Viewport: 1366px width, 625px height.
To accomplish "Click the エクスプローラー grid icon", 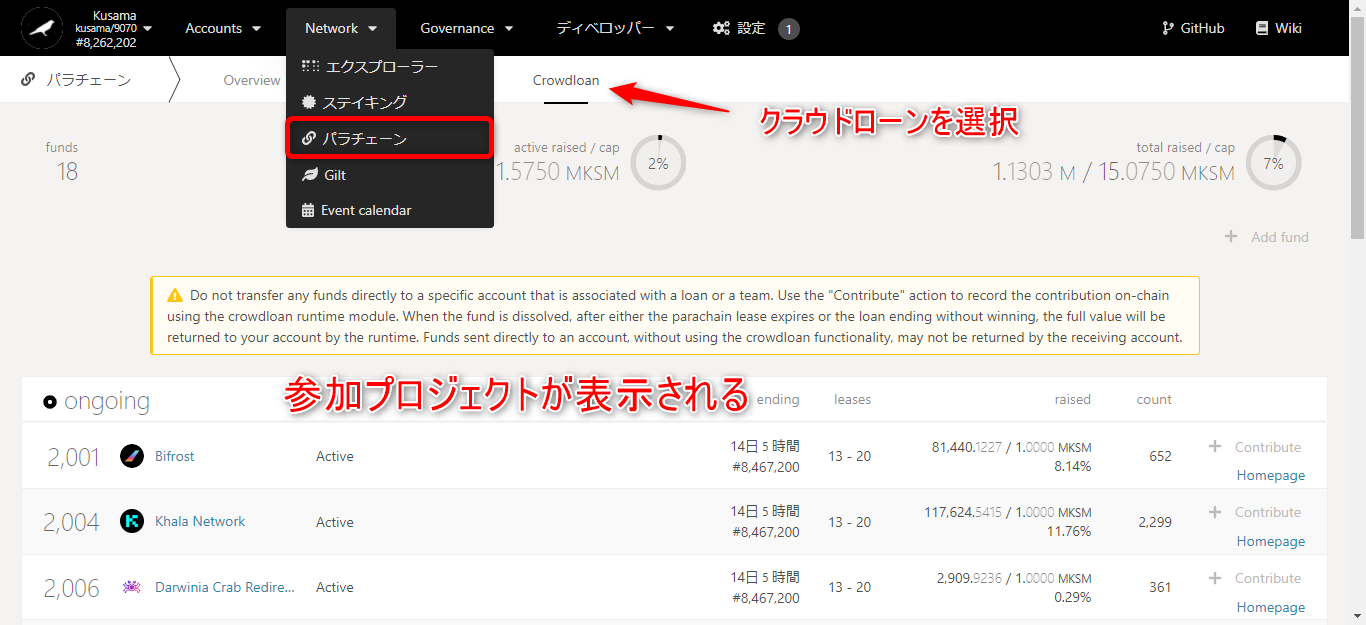I will pos(311,66).
